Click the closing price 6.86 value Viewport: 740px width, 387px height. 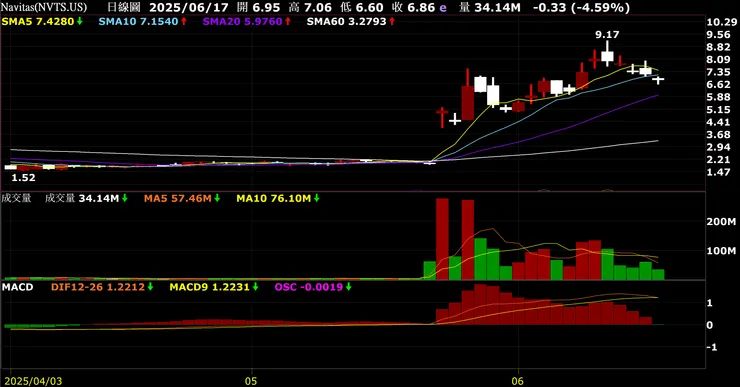click(420, 8)
